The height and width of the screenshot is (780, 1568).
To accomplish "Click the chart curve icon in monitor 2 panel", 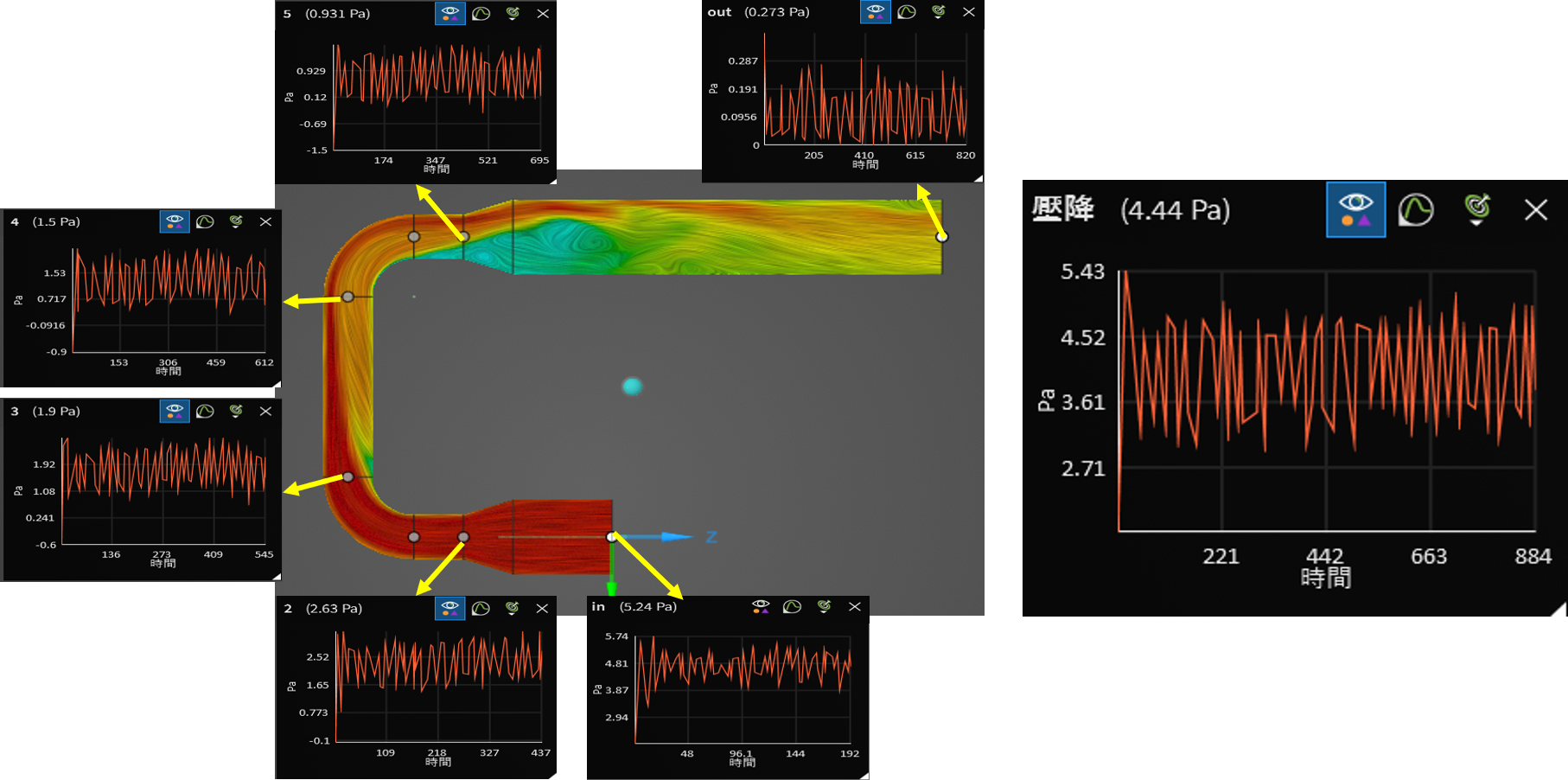I will tap(481, 609).
